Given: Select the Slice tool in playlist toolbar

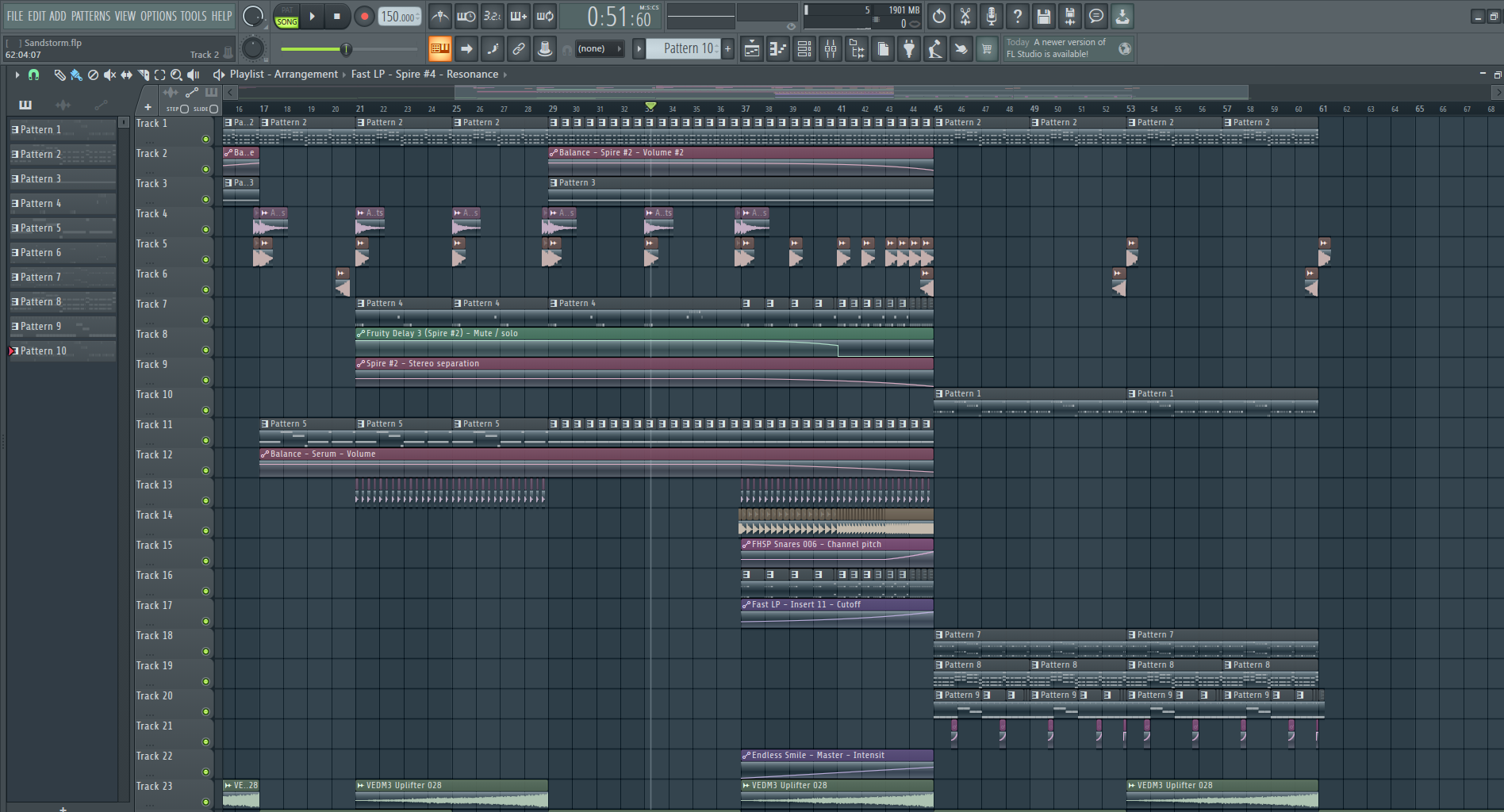Looking at the screenshot, I should click(144, 75).
